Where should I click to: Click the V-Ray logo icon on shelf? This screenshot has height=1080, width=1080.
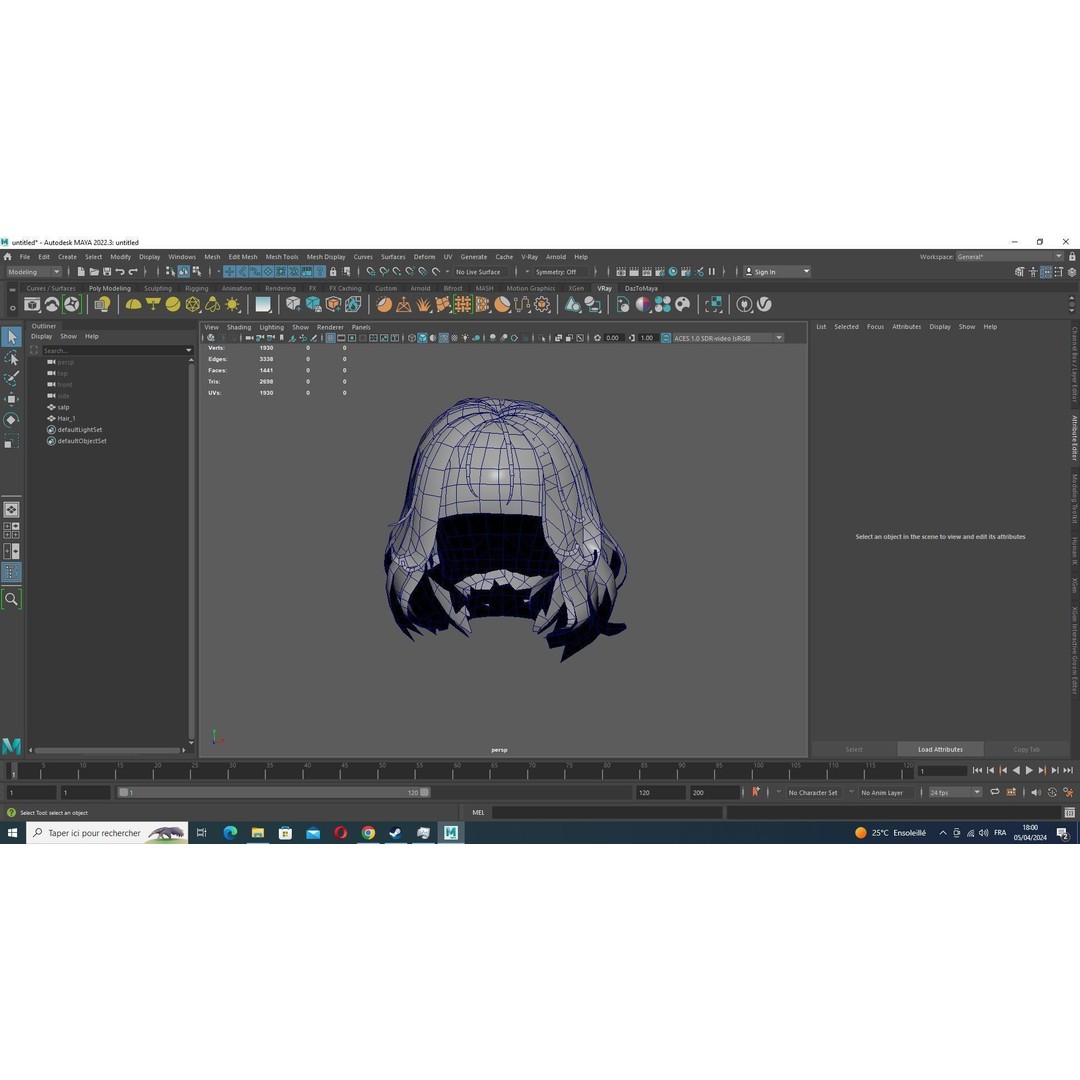click(764, 304)
